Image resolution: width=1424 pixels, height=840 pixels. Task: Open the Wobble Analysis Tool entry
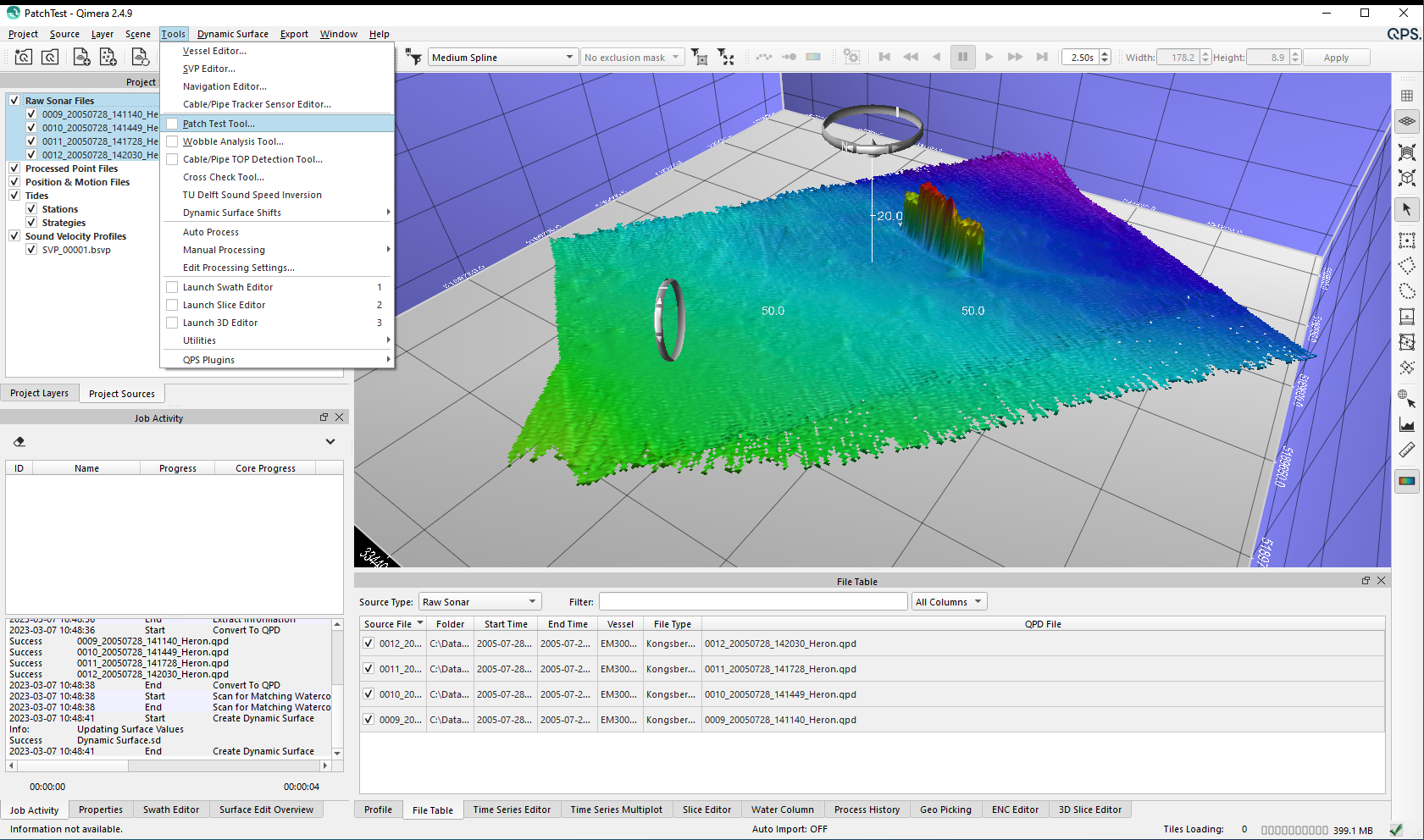click(x=233, y=141)
